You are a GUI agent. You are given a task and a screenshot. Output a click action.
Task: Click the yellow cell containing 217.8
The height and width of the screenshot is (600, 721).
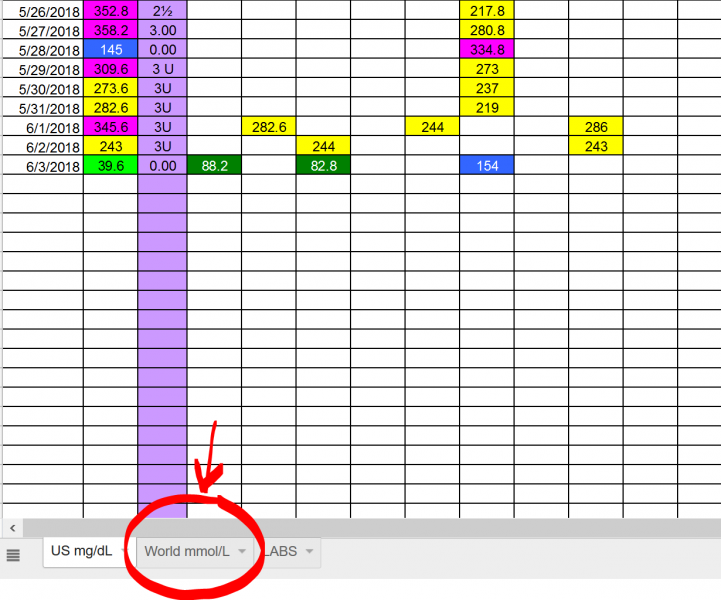pyautogui.click(x=486, y=11)
